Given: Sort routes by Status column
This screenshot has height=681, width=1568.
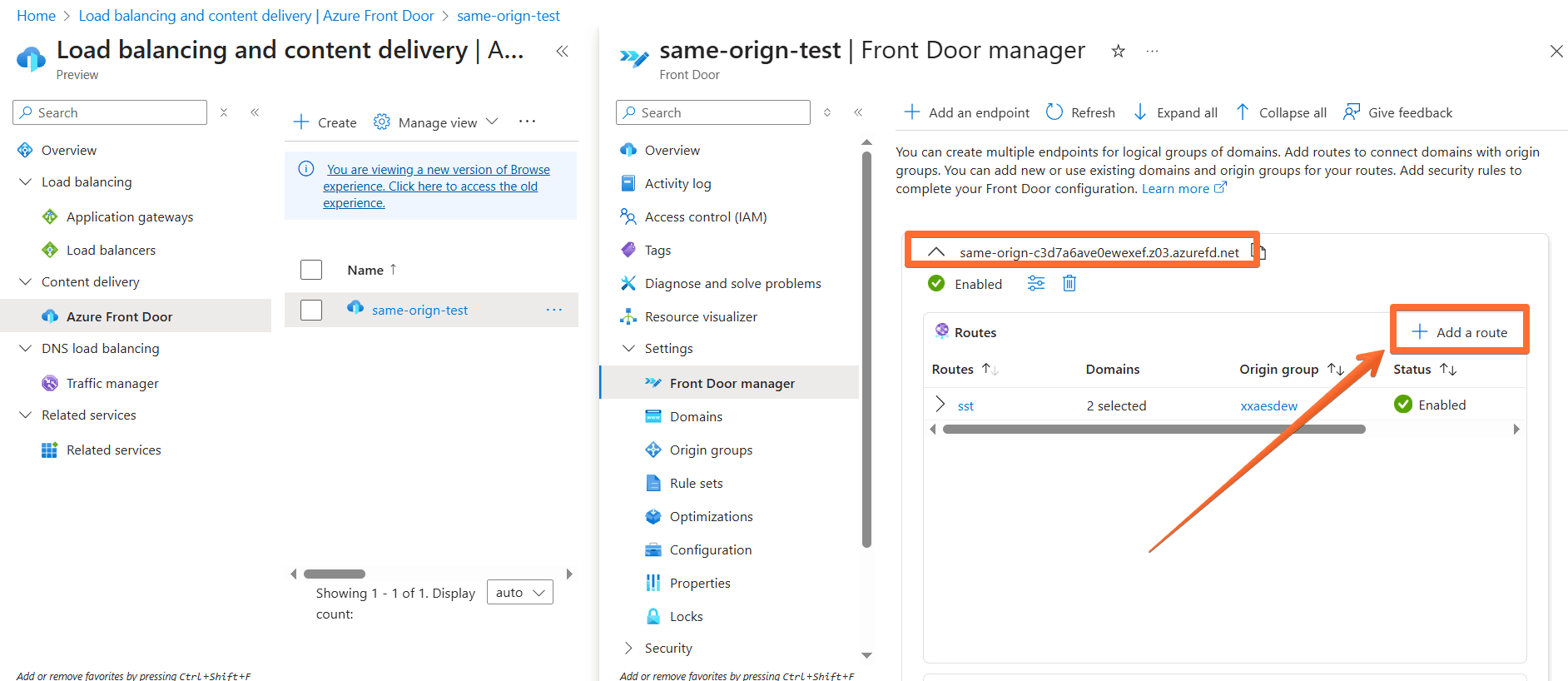Looking at the screenshot, I should (x=1448, y=369).
